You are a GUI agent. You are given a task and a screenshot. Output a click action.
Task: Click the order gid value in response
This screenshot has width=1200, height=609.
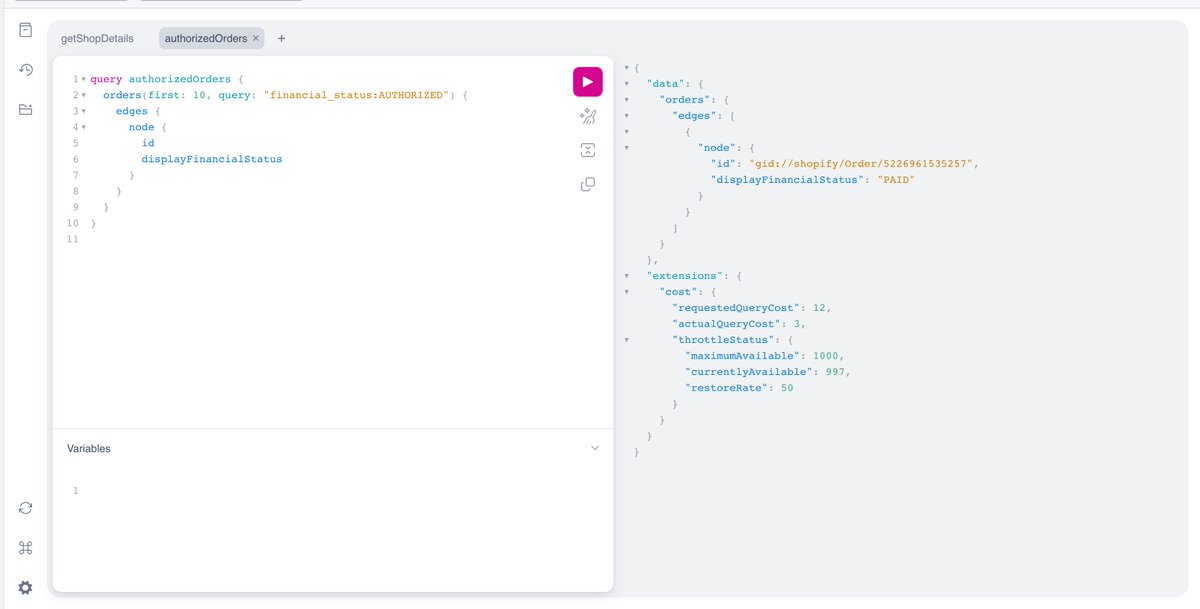[x=863, y=164]
